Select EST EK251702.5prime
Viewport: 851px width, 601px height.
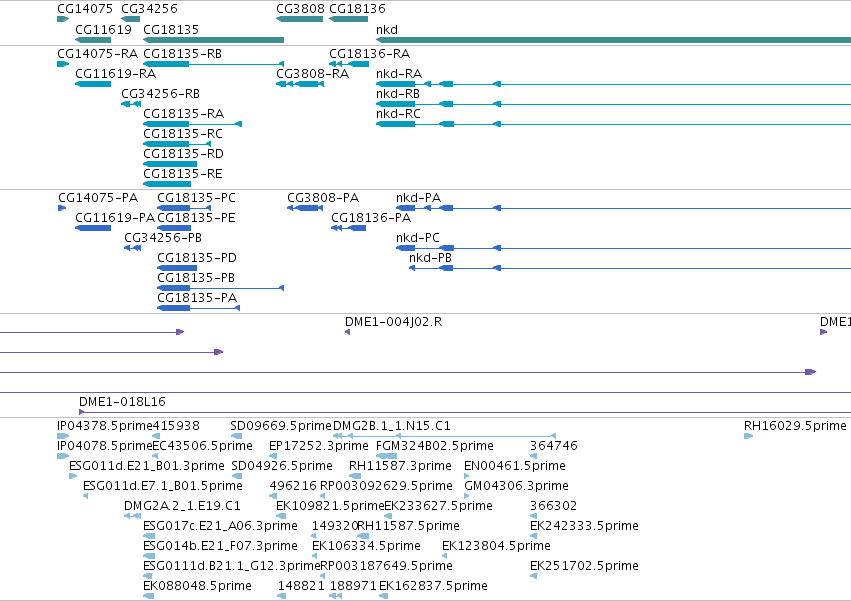click(534, 576)
